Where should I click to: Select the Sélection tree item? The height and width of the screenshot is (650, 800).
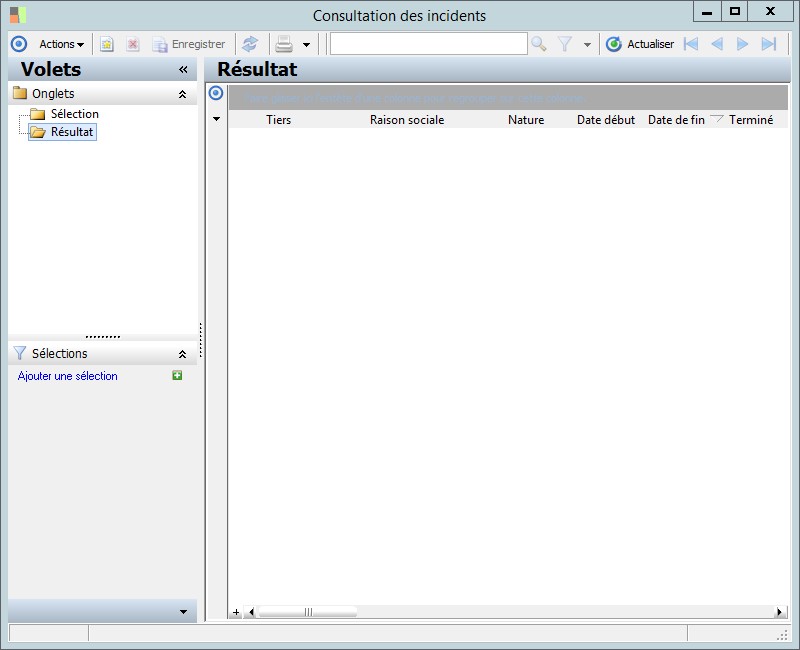(x=74, y=114)
